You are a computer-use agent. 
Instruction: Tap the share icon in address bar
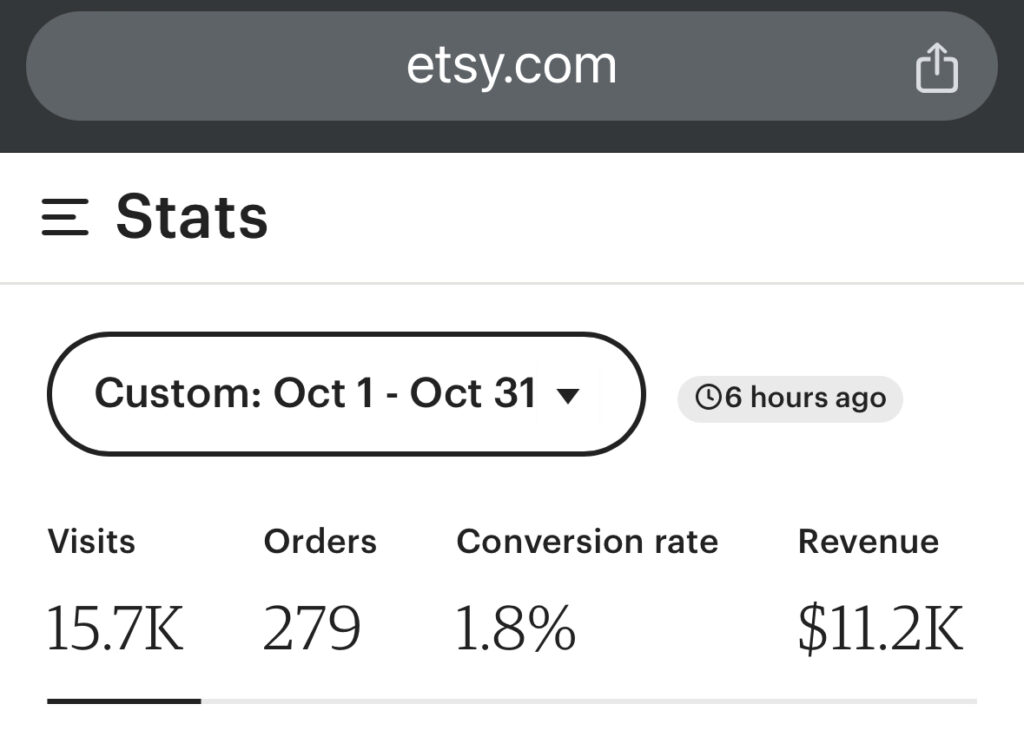[936, 67]
